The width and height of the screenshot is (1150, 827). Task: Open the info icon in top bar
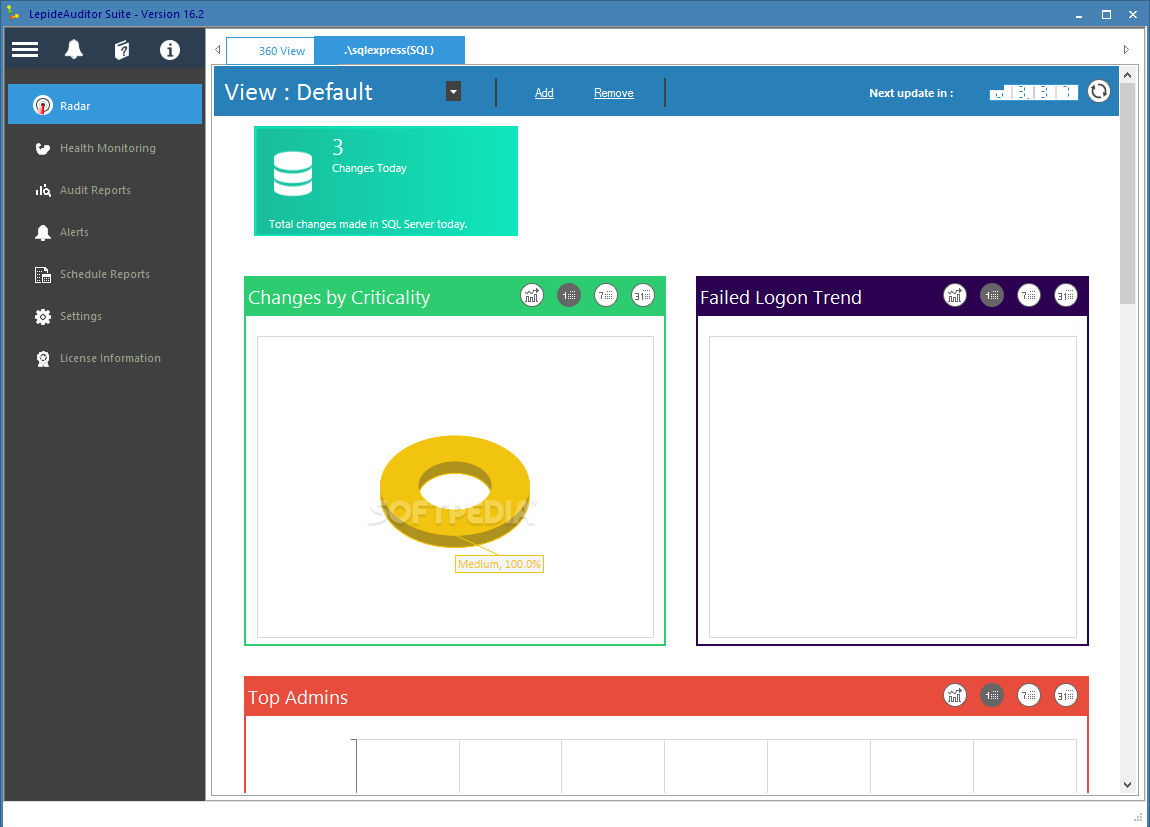click(169, 50)
